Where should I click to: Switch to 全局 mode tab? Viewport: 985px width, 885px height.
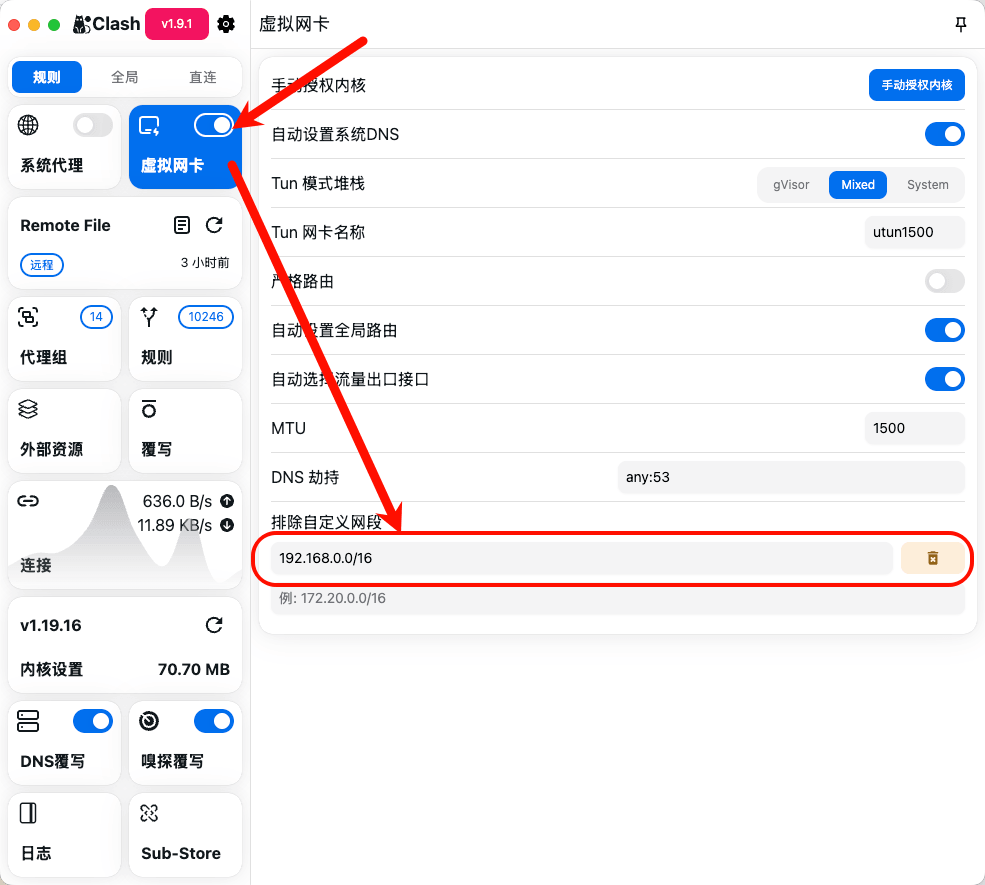[124, 77]
